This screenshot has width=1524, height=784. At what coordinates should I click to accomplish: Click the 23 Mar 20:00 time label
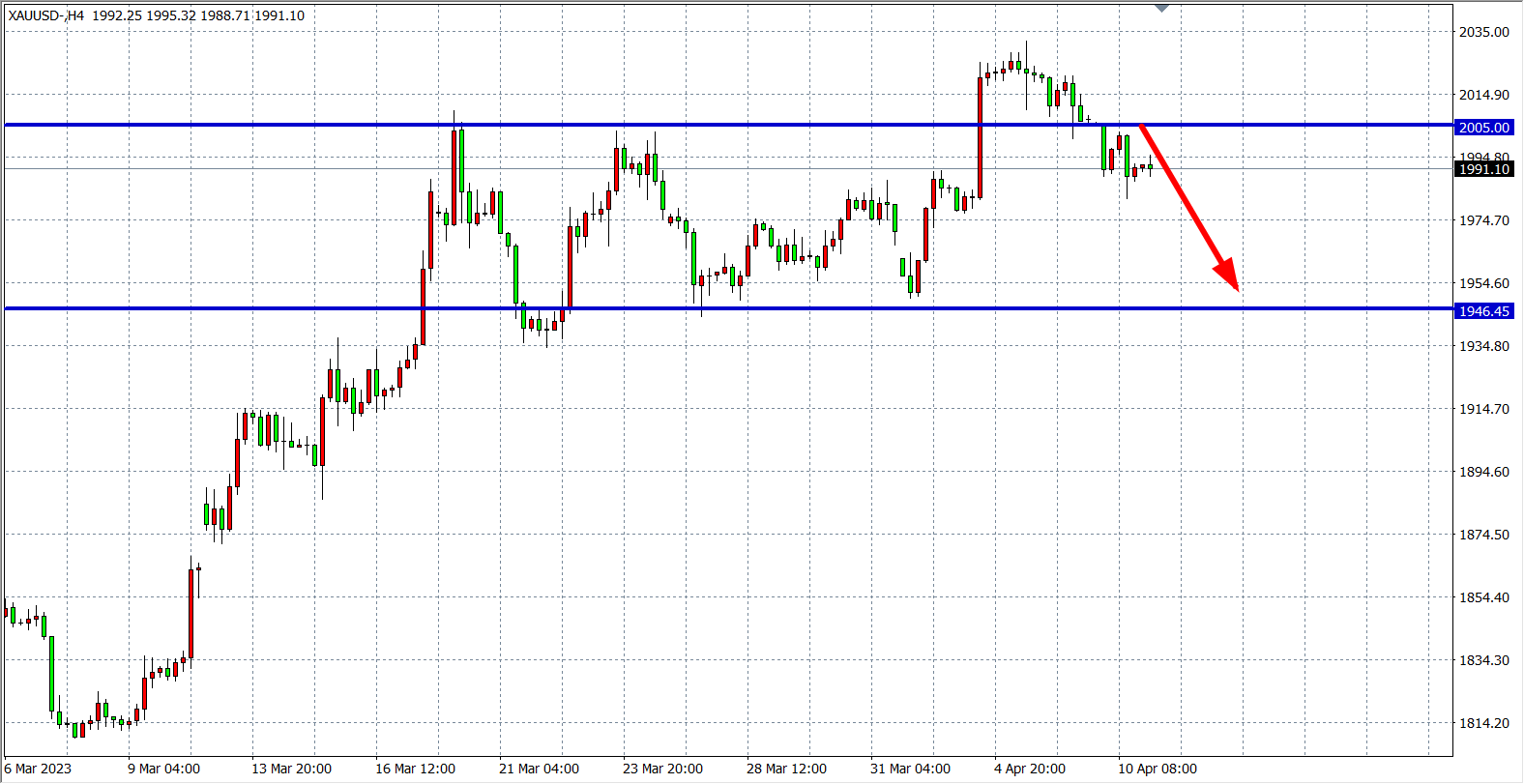[662, 769]
